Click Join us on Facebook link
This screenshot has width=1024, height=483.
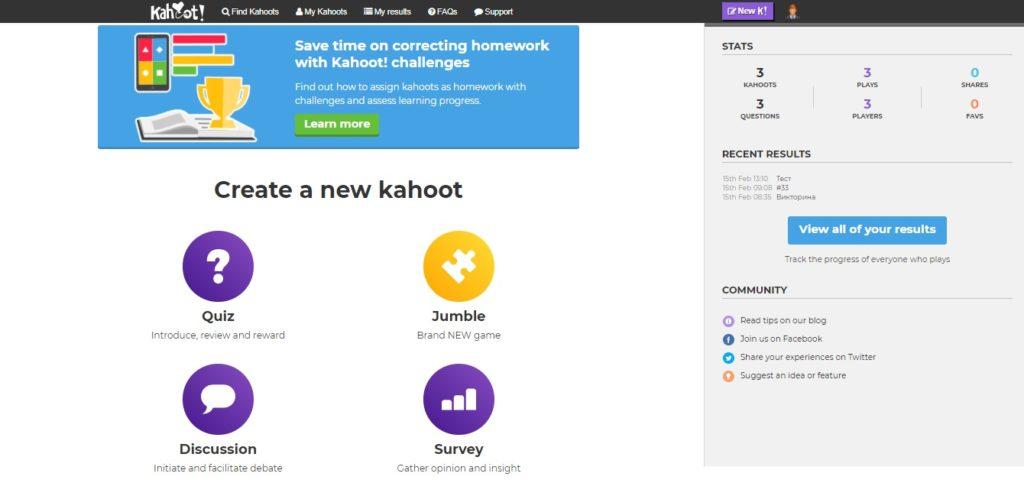781,339
